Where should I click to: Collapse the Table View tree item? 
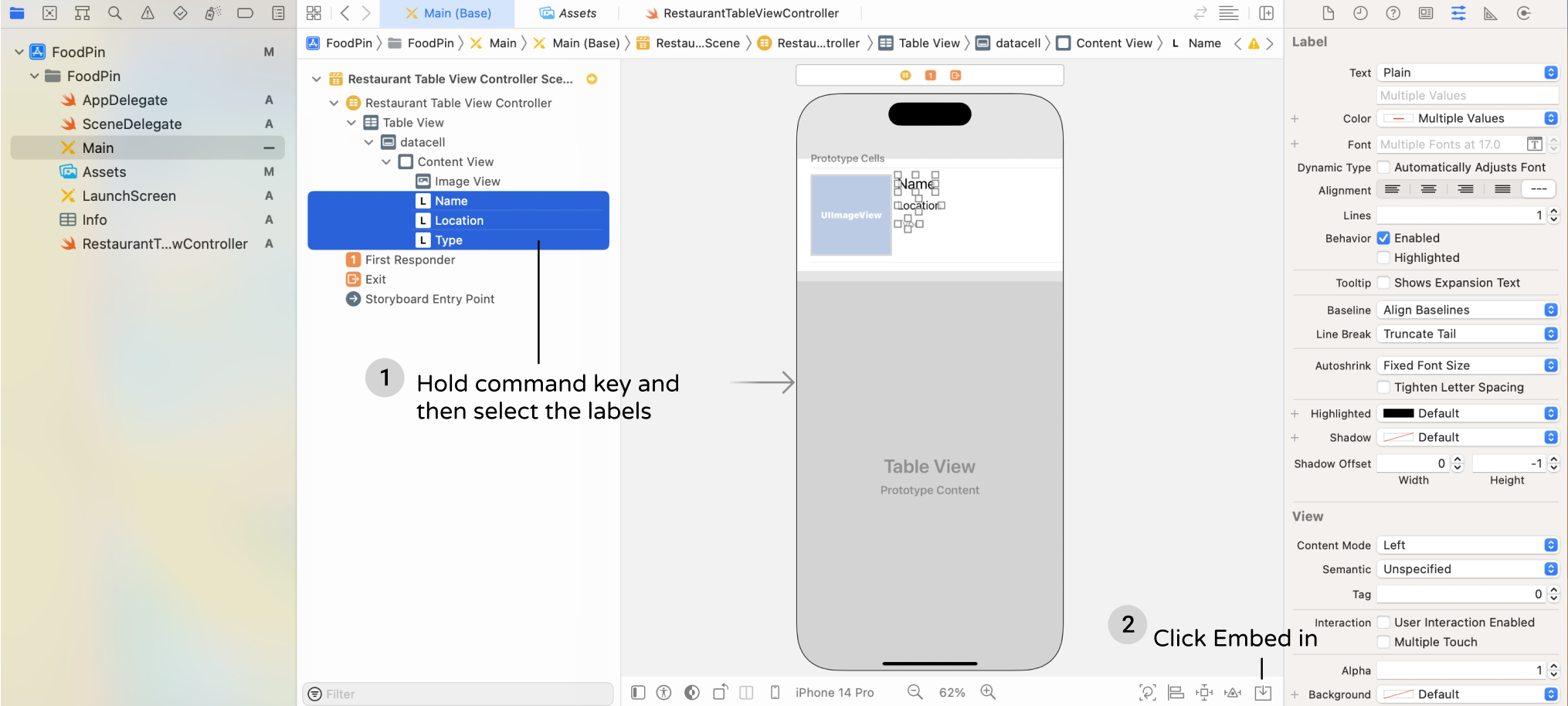351,122
